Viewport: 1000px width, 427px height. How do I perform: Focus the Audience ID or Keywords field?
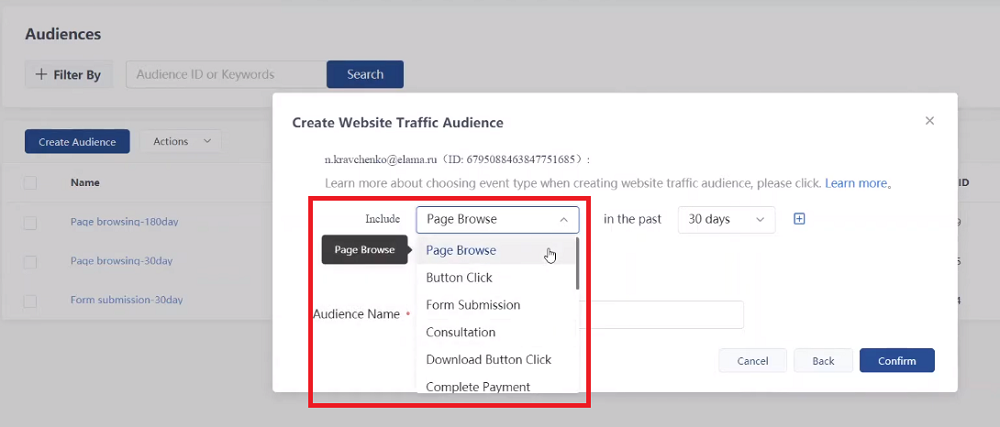[226, 74]
